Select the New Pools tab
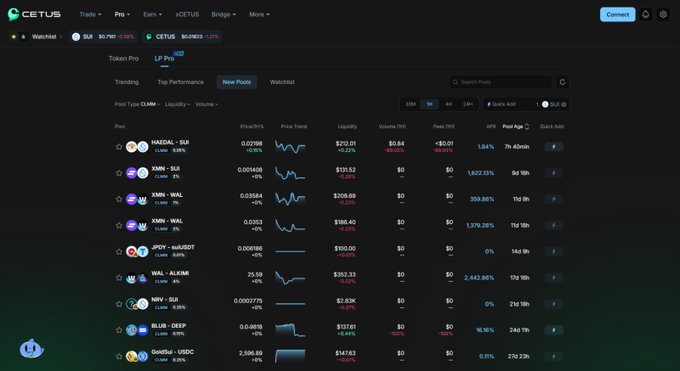Image resolution: width=680 pixels, height=371 pixels. click(x=237, y=82)
